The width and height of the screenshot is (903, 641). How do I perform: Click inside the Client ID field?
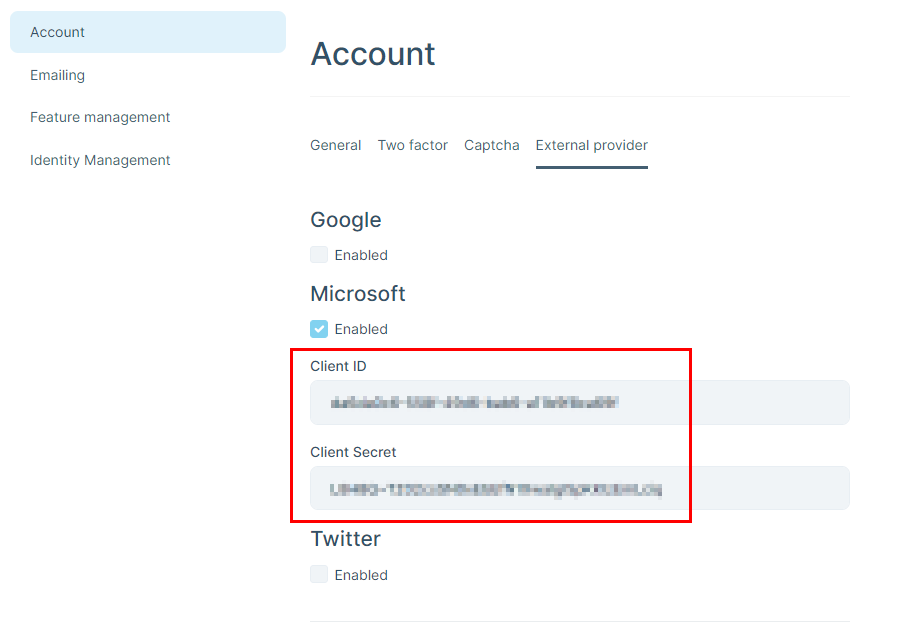tap(579, 403)
